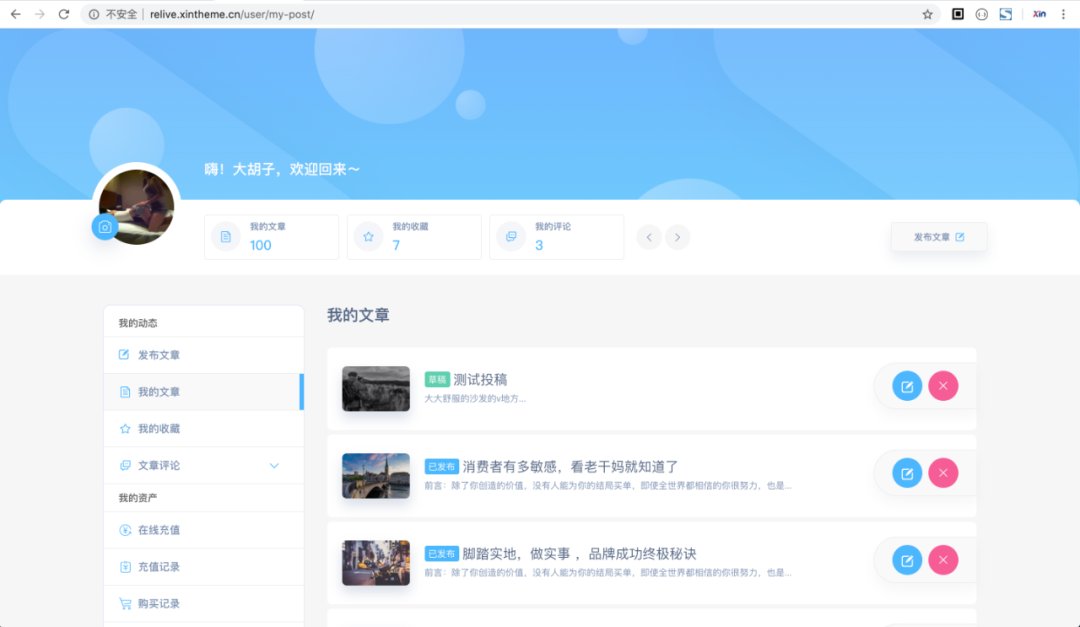Click the right arrow next to stats cards

(x=677, y=237)
